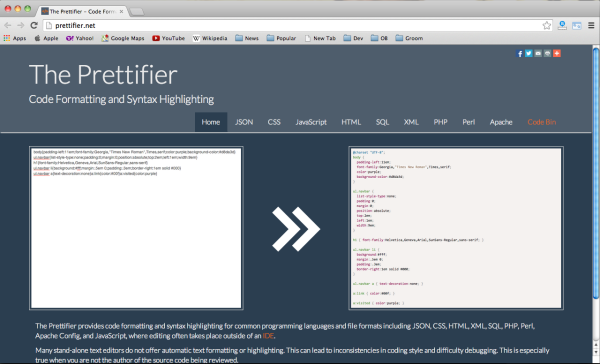Open the orange Code Bin link
The height and width of the screenshot is (364, 600).
(541, 122)
